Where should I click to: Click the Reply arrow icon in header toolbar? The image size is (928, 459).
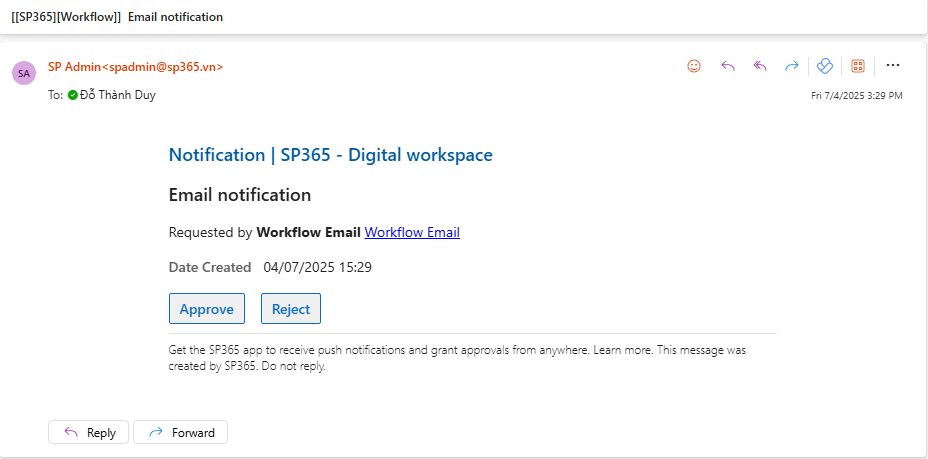(x=728, y=66)
